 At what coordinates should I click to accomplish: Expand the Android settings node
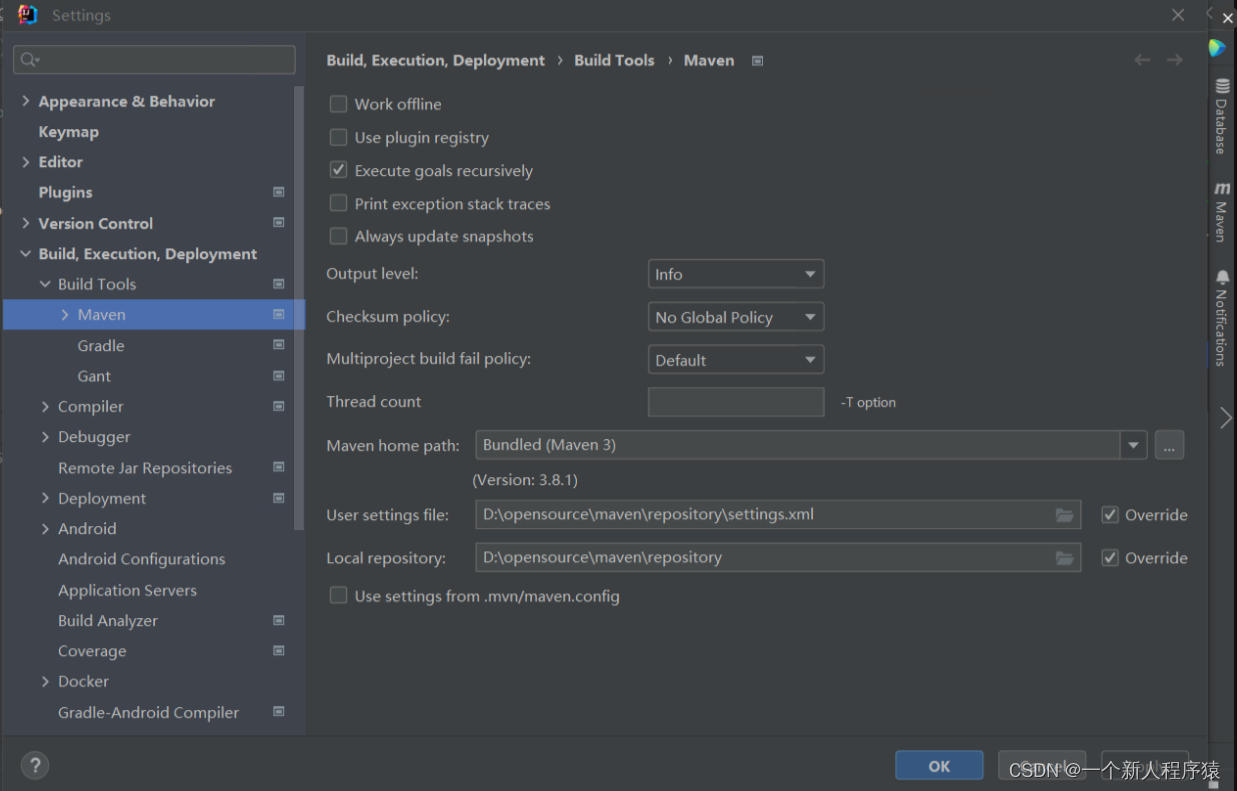pos(46,528)
